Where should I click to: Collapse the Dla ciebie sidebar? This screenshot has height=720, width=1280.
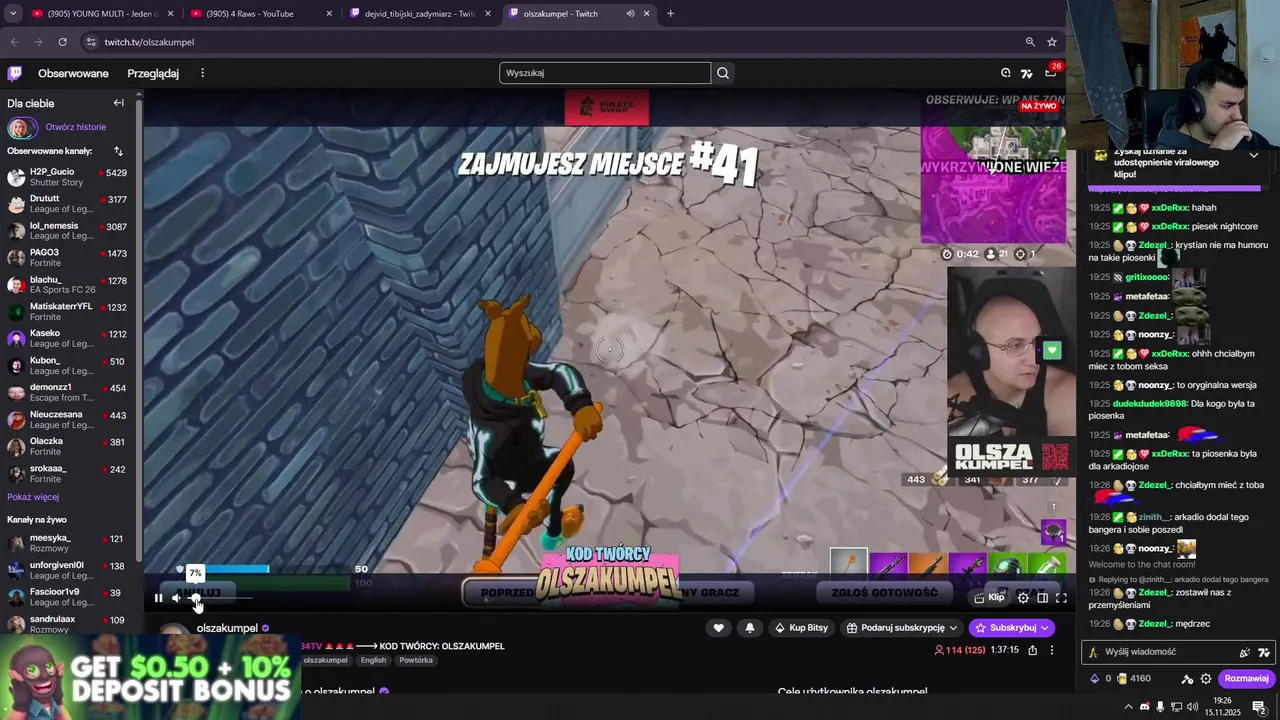click(x=118, y=103)
